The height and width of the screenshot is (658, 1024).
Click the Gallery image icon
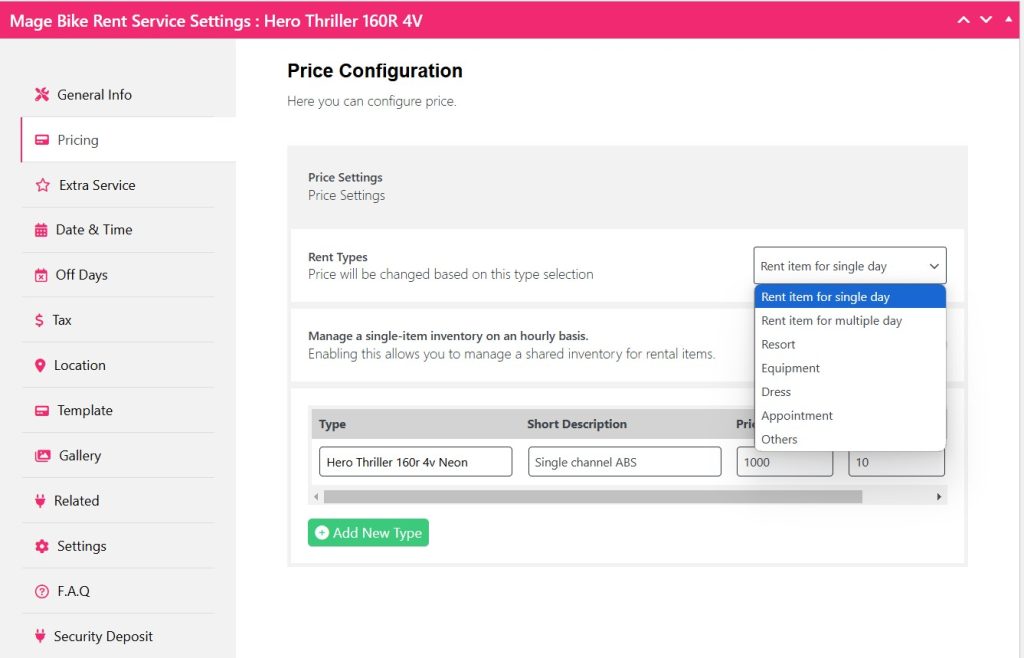click(42, 456)
